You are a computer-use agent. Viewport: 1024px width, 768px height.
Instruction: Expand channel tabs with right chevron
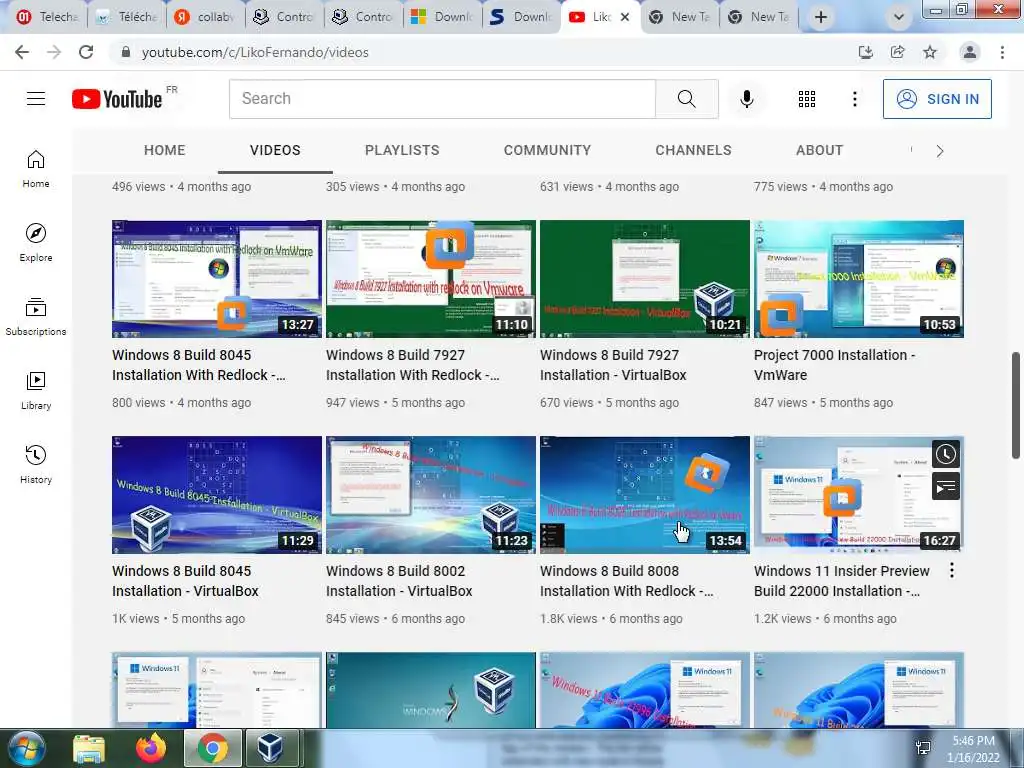pyautogui.click(x=940, y=151)
